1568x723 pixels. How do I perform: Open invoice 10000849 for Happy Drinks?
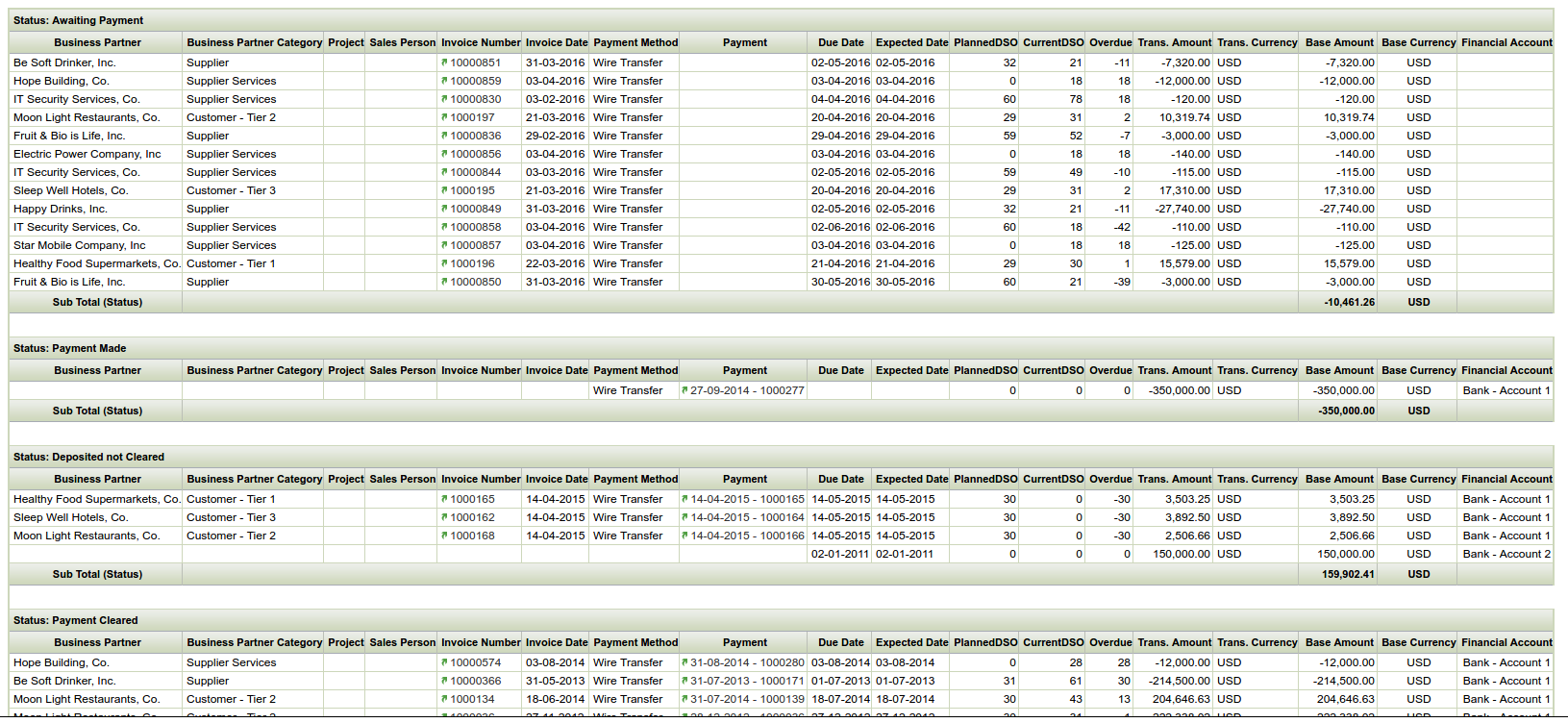(x=475, y=209)
